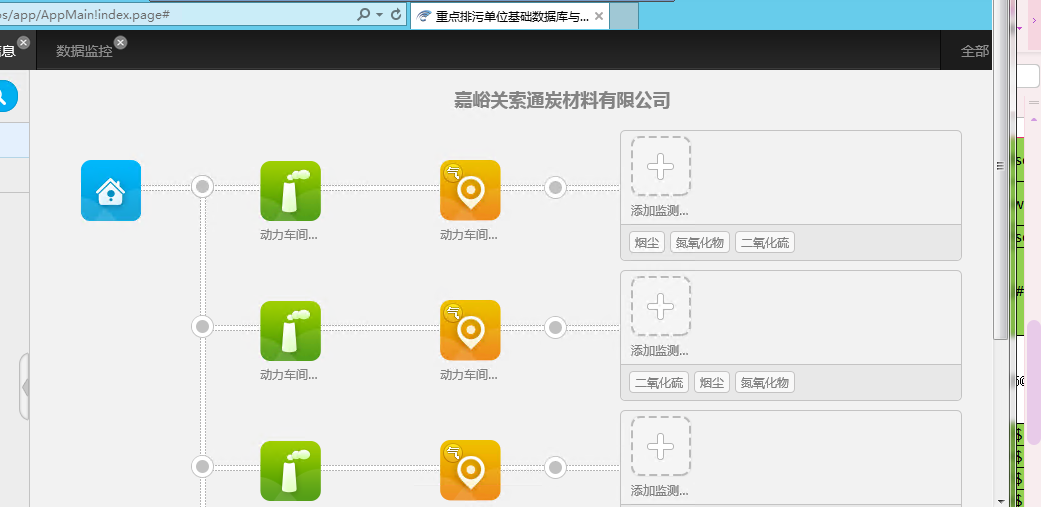Click the first row node circle before monitor panel
Viewport: 1041px width, 507px height.
(x=555, y=187)
